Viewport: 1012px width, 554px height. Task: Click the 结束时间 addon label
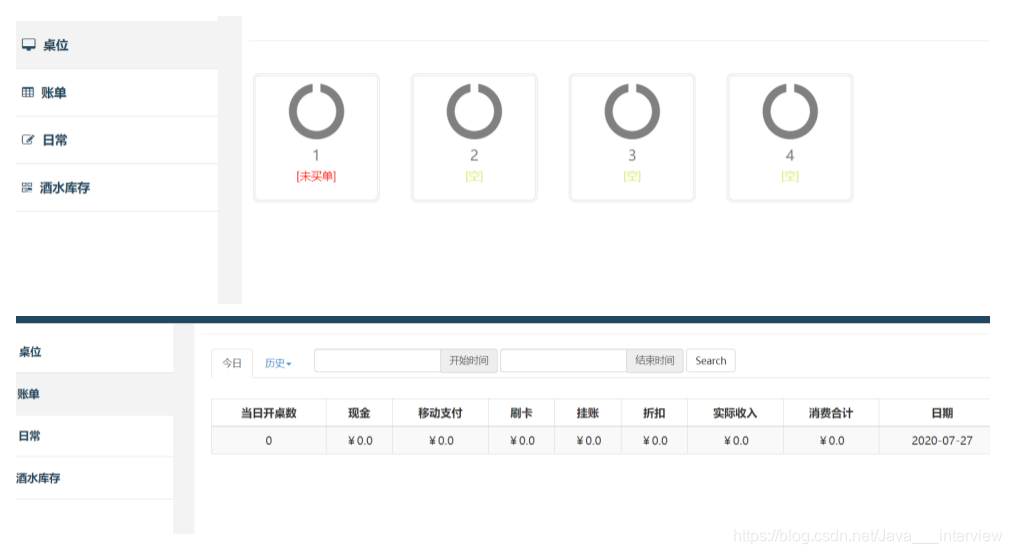[654, 360]
